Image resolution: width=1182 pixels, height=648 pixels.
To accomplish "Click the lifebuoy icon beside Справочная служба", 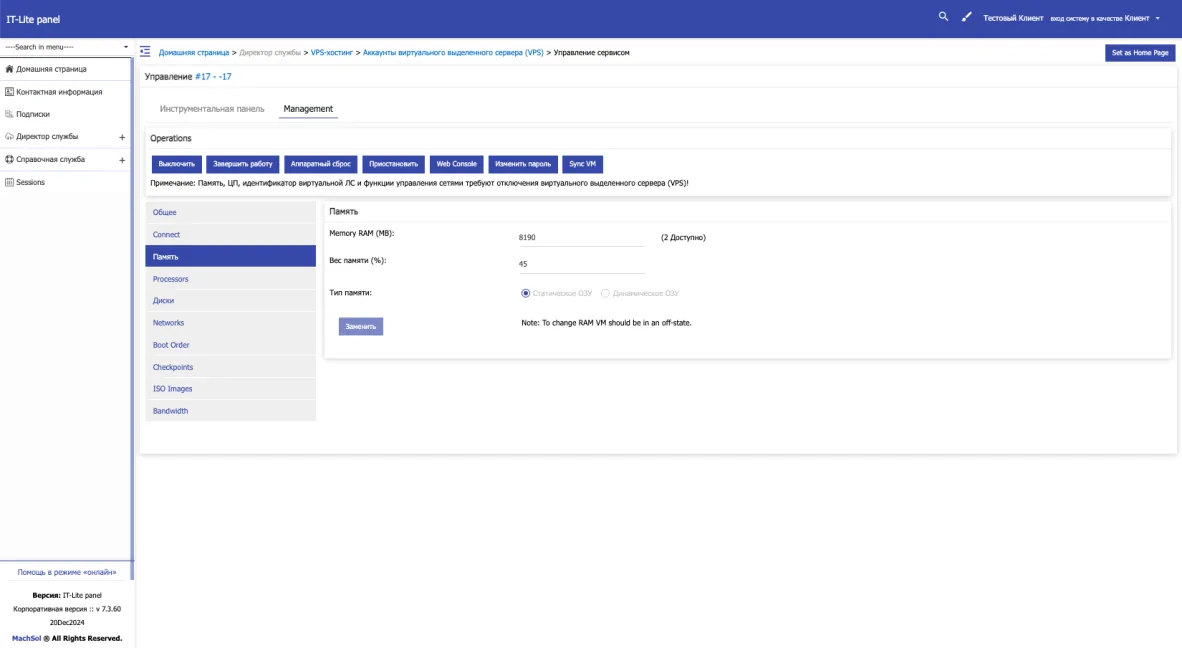I will 9,159.
